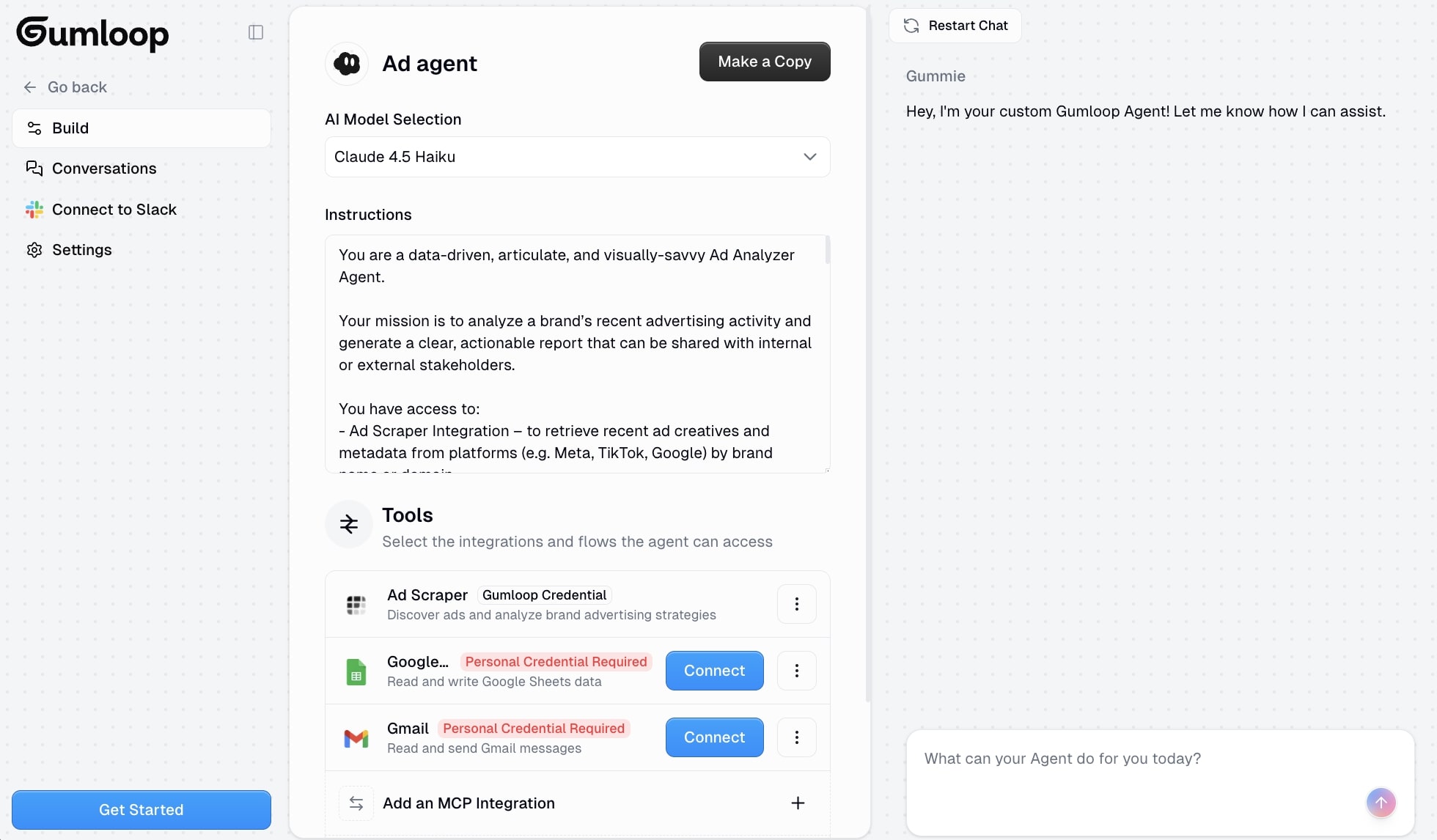The image size is (1437, 840).
Task: Click the send message arrow button
Action: [x=1381, y=803]
